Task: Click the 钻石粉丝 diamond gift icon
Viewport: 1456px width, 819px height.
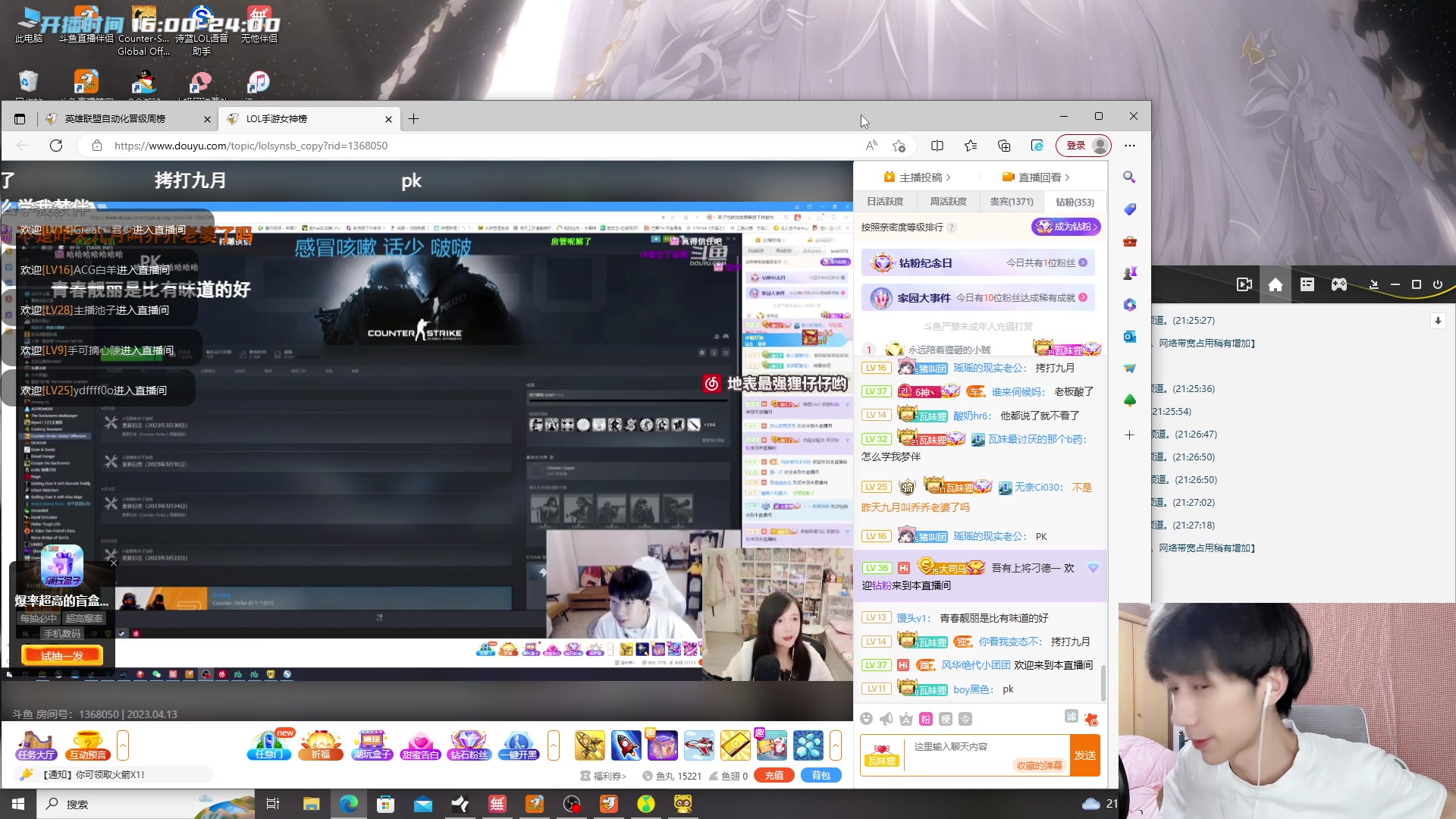Action: pos(469,745)
